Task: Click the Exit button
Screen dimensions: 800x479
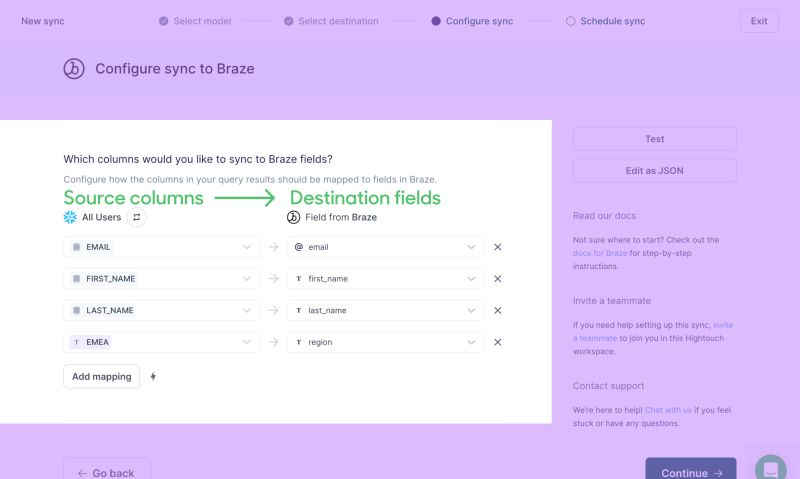Action: [759, 21]
